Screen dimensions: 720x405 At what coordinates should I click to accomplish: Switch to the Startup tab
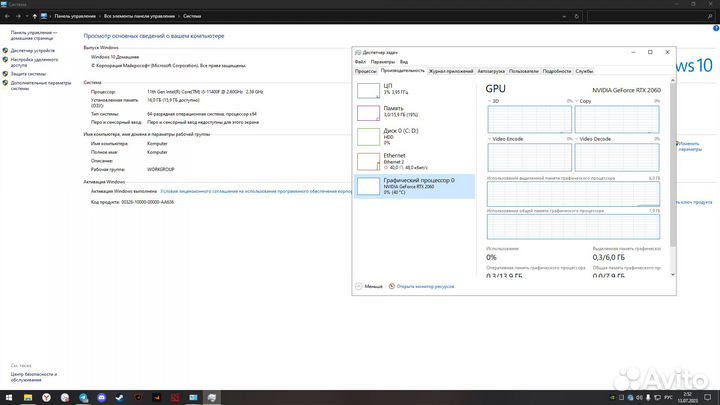[x=491, y=71]
